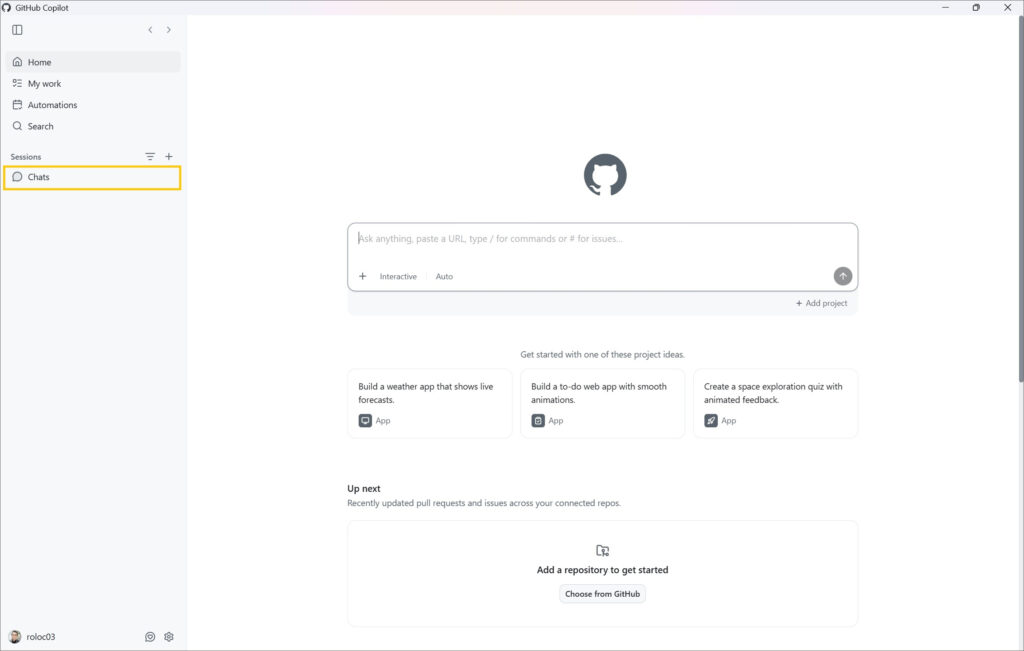Screen dimensions: 1024x651
Task: Send the prompt with the arrow button
Action: point(842,276)
